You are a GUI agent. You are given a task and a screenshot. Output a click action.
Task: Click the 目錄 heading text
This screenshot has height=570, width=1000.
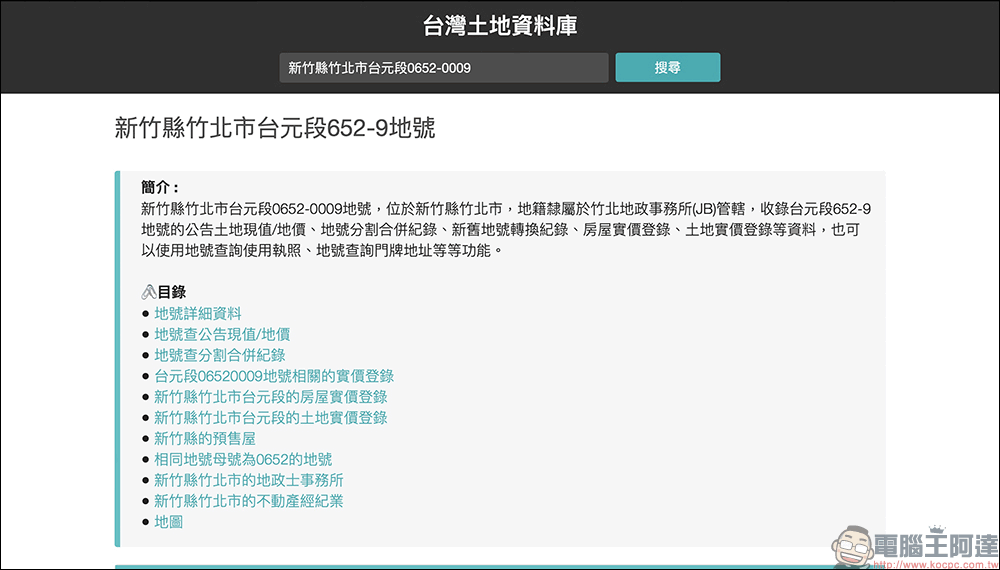click(x=172, y=292)
